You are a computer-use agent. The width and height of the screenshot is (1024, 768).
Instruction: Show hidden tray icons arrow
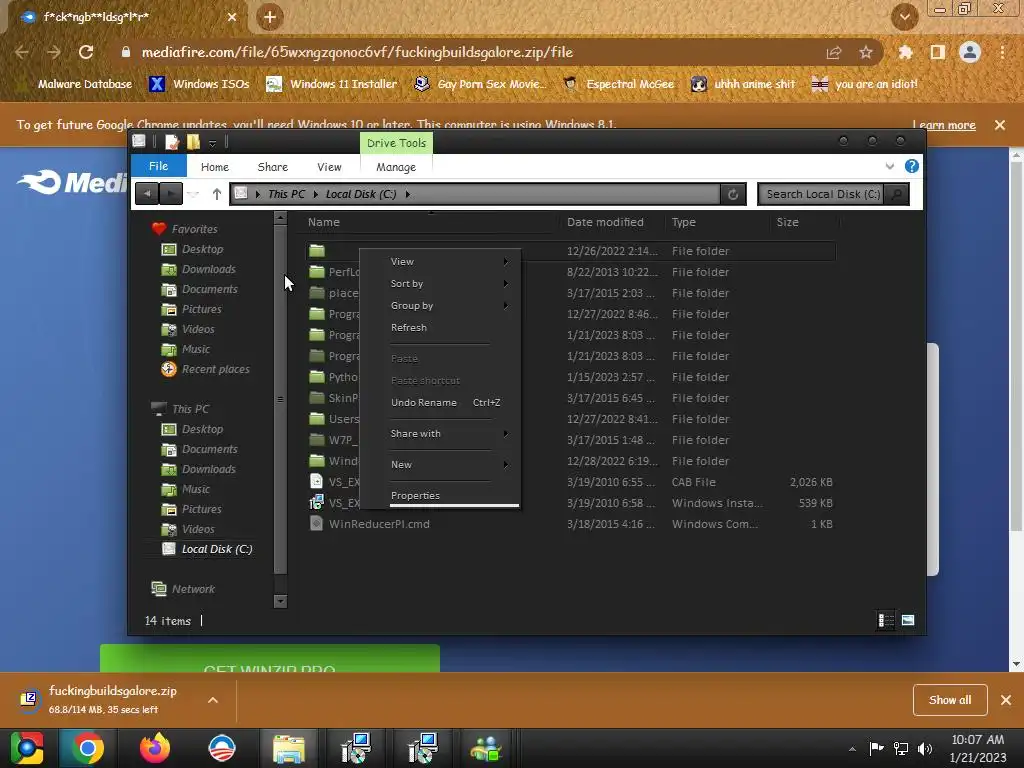click(852, 749)
